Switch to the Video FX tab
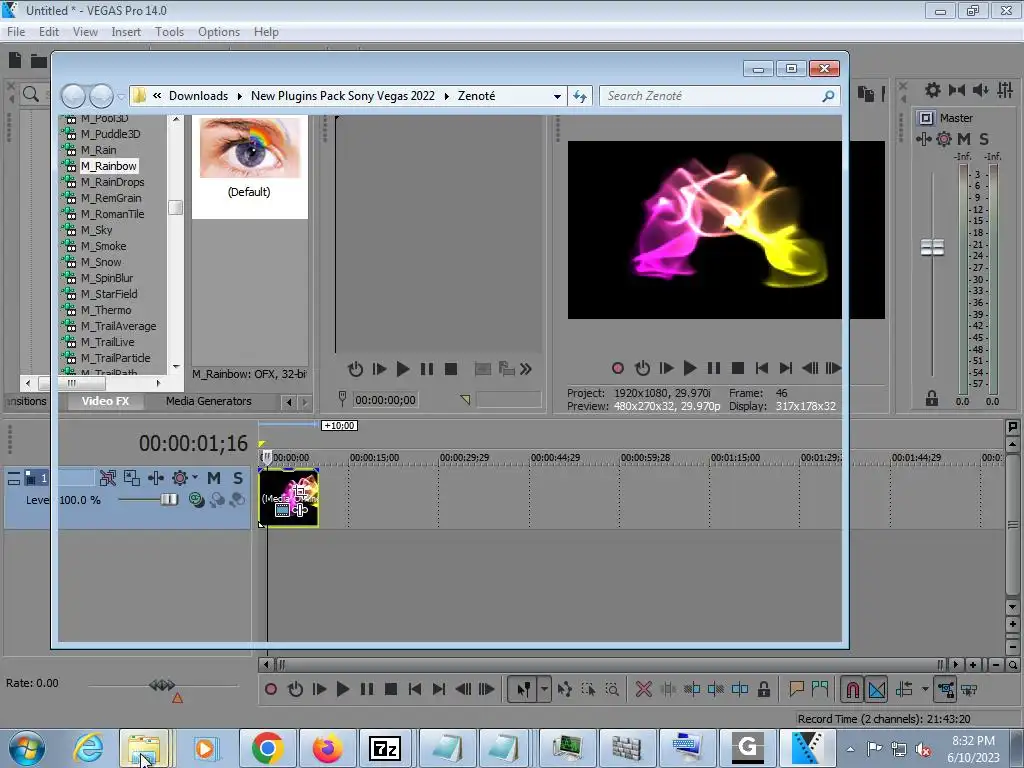The width and height of the screenshot is (1024, 768). coord(104,401)
